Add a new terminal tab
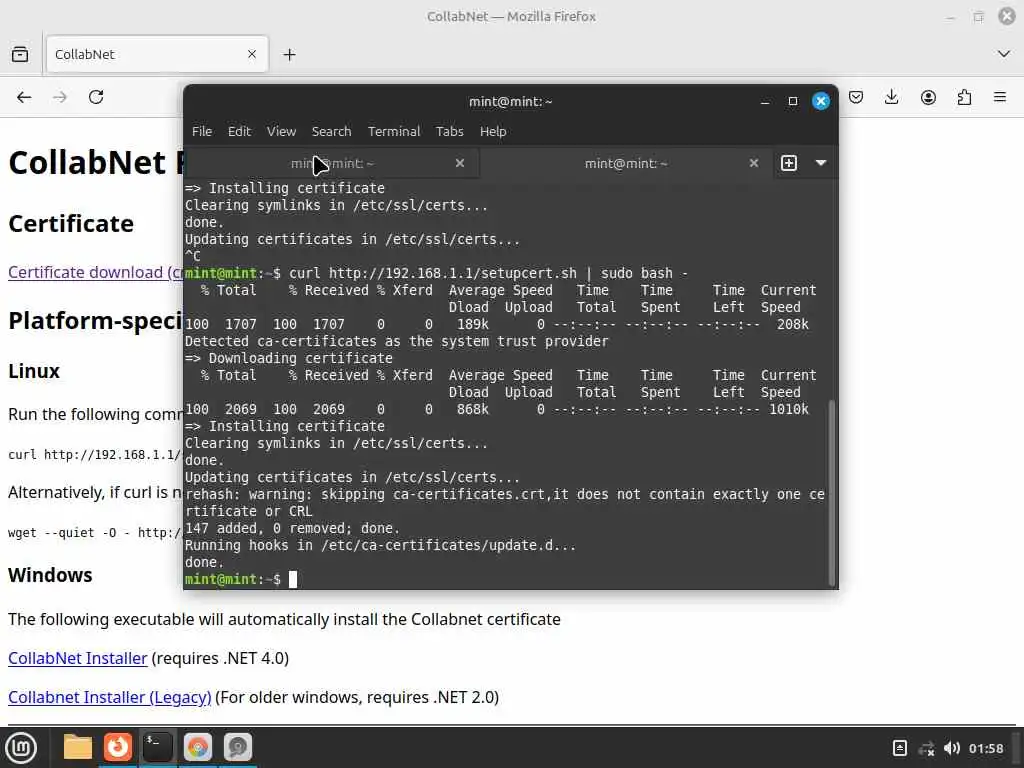The height and width of the screenshot is (768, 1024). click(x=789, y=163)
